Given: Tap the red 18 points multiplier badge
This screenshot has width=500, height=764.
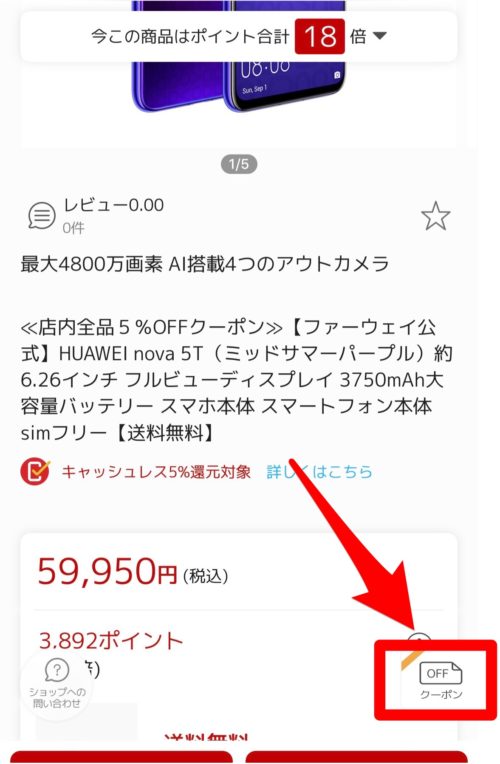Looking at the screenshot, I should [320, 37].
